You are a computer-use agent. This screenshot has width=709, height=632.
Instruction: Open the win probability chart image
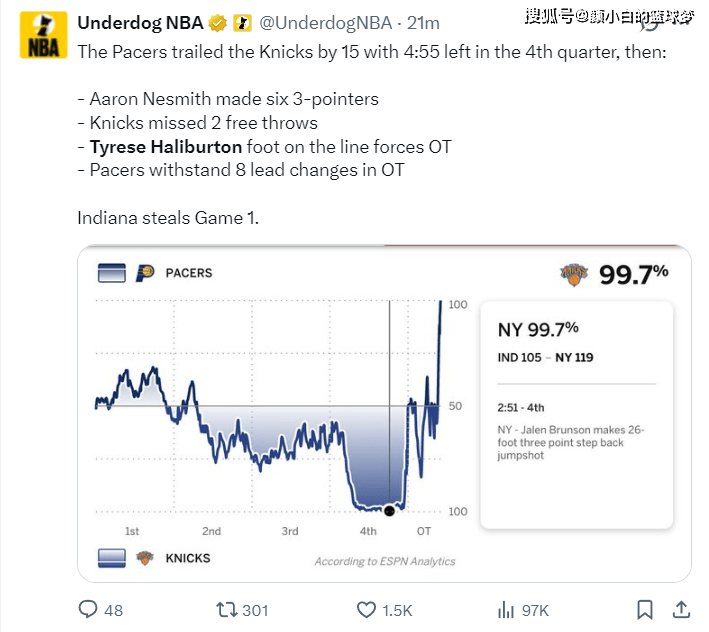(384, 414)
